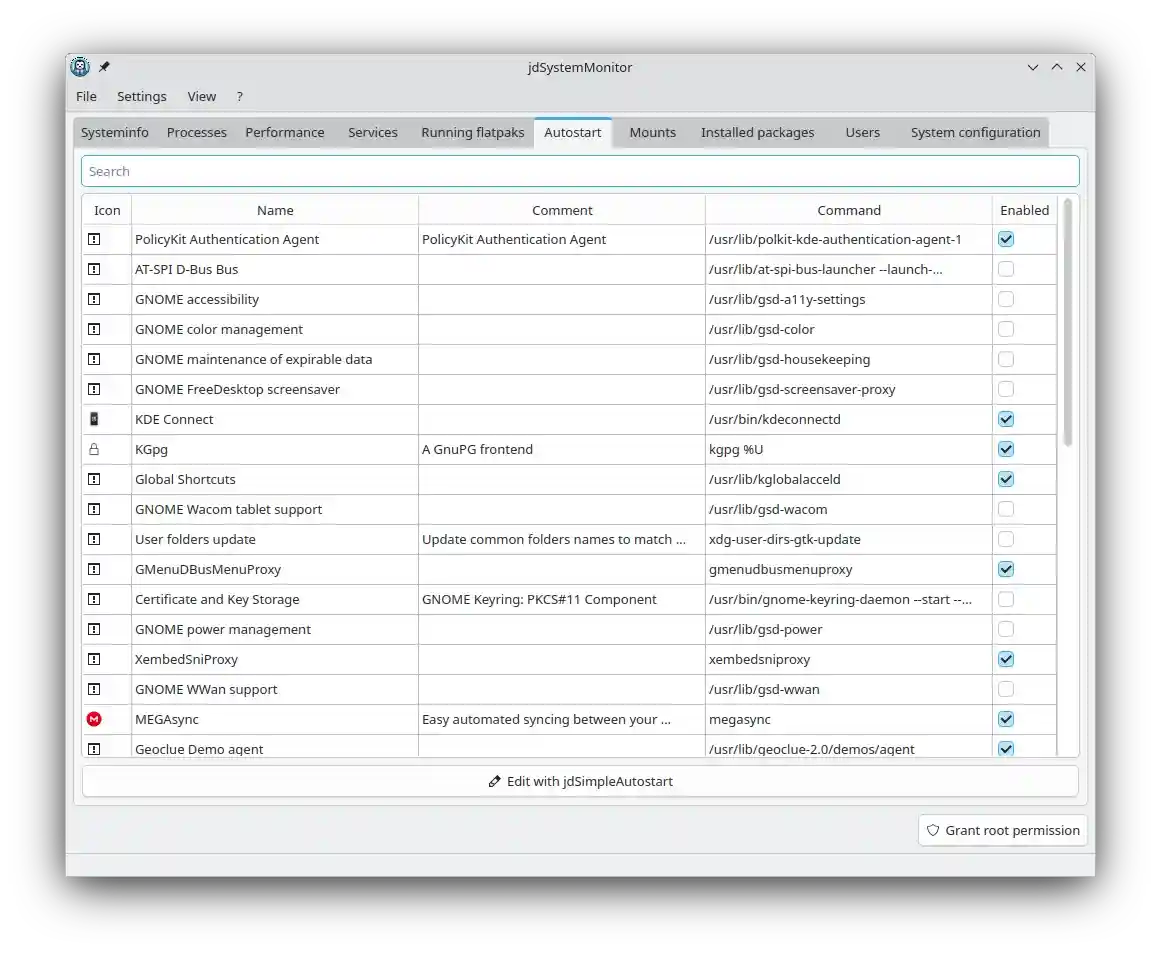
Task: Click the KDE Connect phone icon
Action: [94, 419]
